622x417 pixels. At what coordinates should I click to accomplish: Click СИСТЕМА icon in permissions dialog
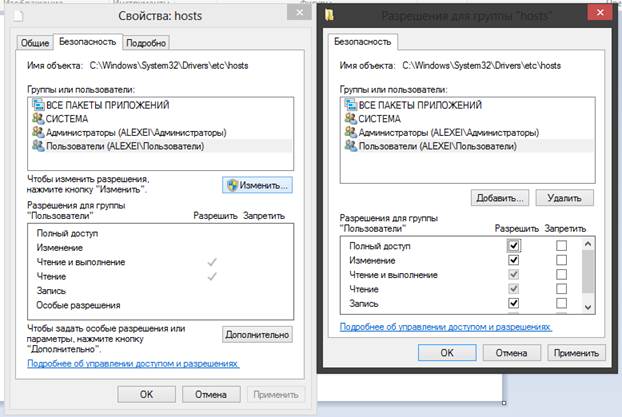(x=348, y=118)
